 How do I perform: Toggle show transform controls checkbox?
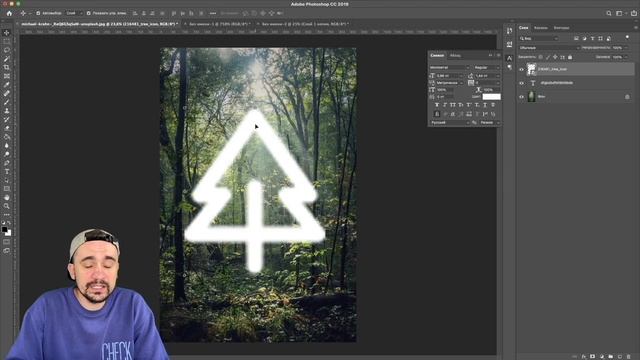(x=89, y=13)
